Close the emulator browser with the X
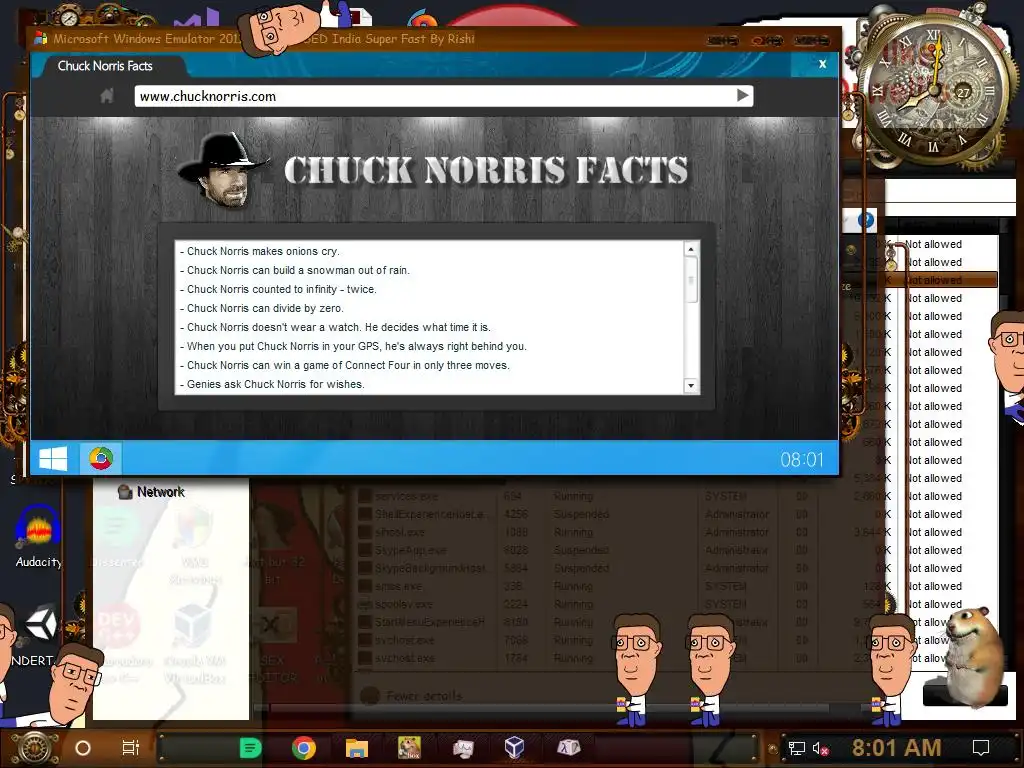Screen dimensions: 1024x768 tap(822, 64)
